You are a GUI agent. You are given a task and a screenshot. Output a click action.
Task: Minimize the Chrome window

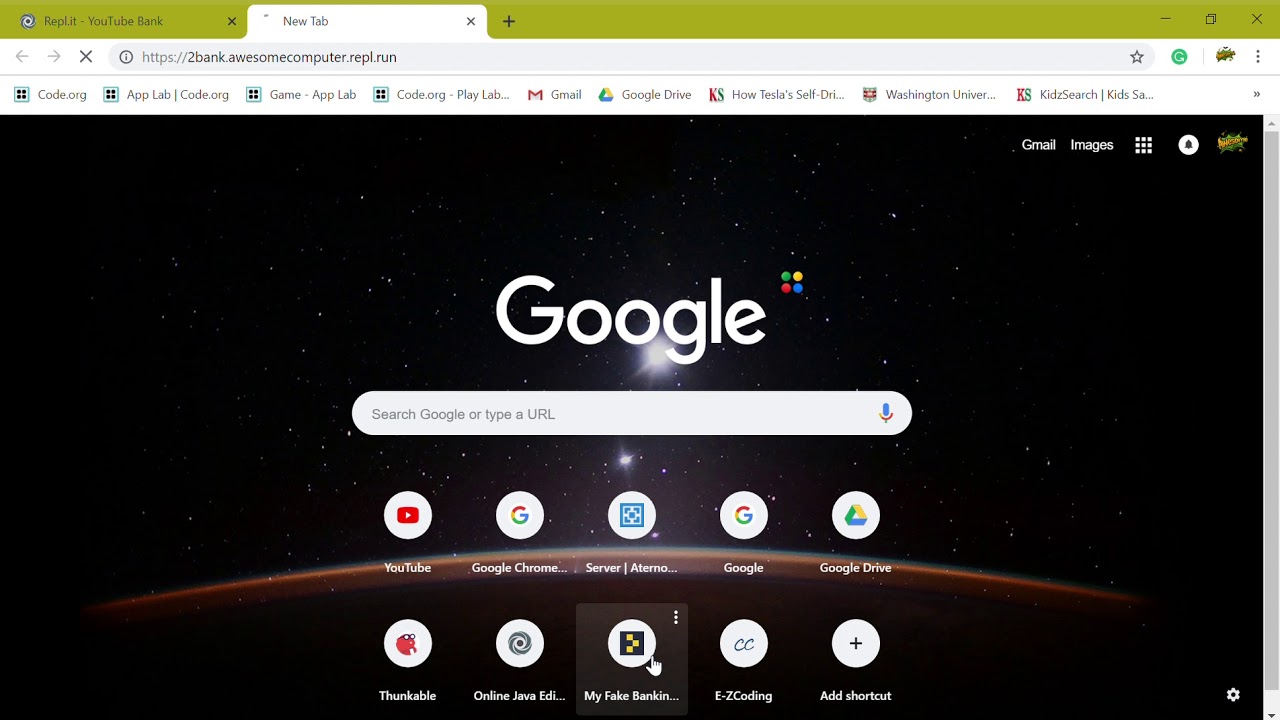click(1166, 19)
